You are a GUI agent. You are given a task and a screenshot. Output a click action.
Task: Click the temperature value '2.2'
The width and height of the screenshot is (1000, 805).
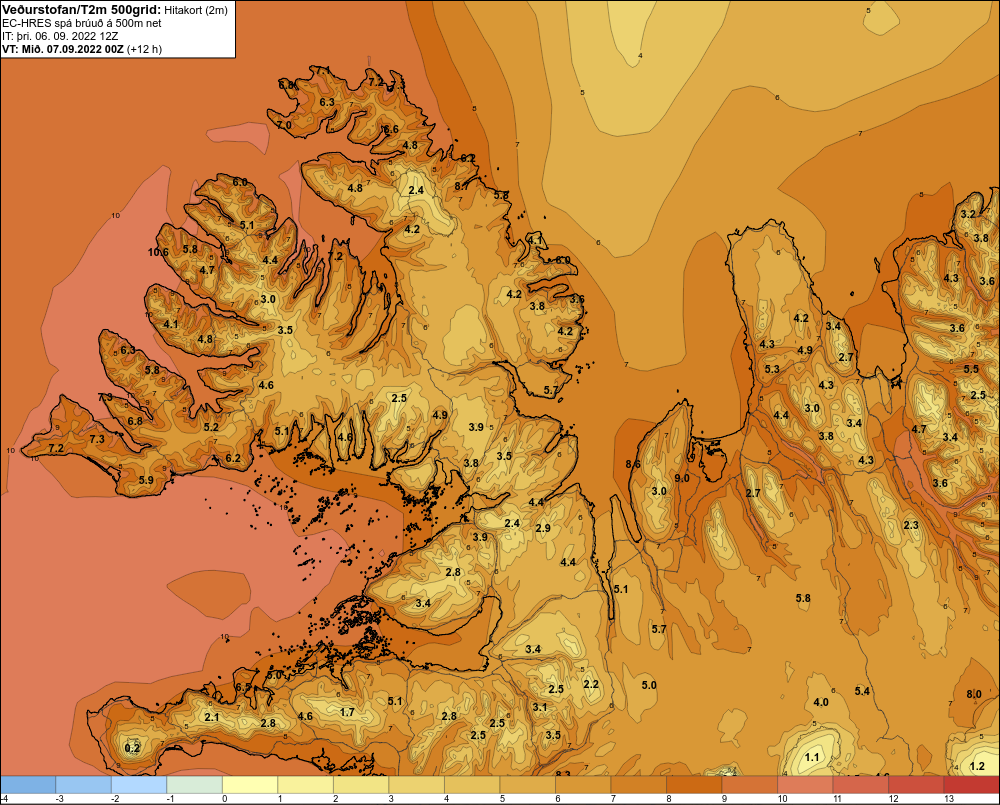[x=591, y=684]
